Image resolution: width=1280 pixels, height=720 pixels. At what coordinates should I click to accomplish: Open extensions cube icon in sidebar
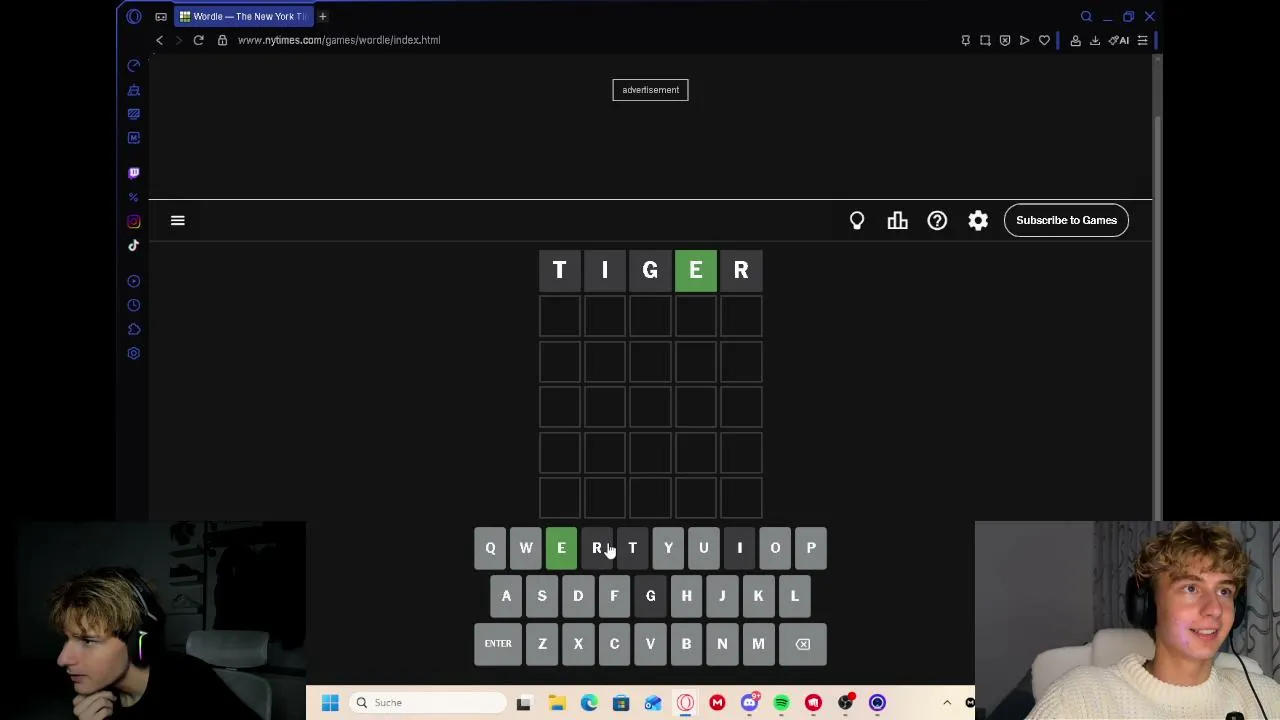[x=134, y=329]
